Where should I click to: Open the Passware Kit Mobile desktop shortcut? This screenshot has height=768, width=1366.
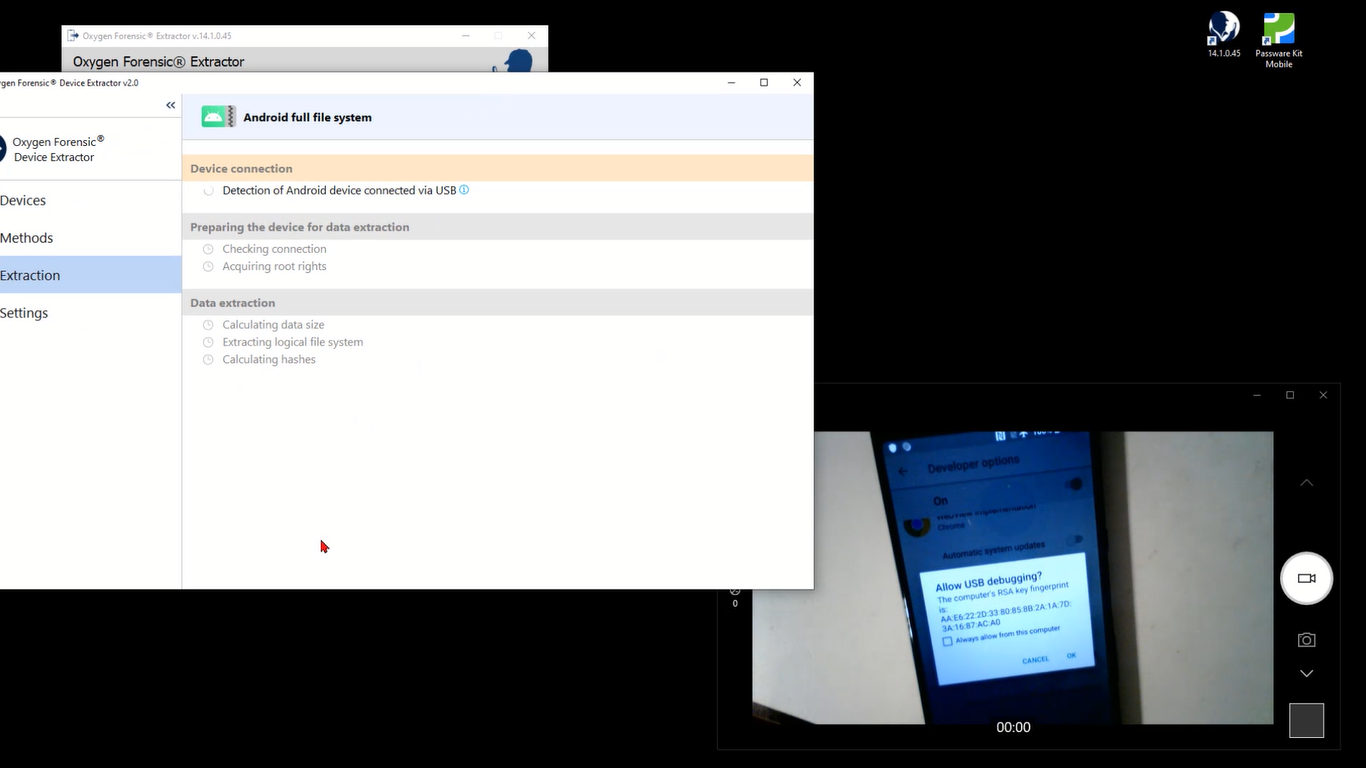click(x=1279, y=41)
